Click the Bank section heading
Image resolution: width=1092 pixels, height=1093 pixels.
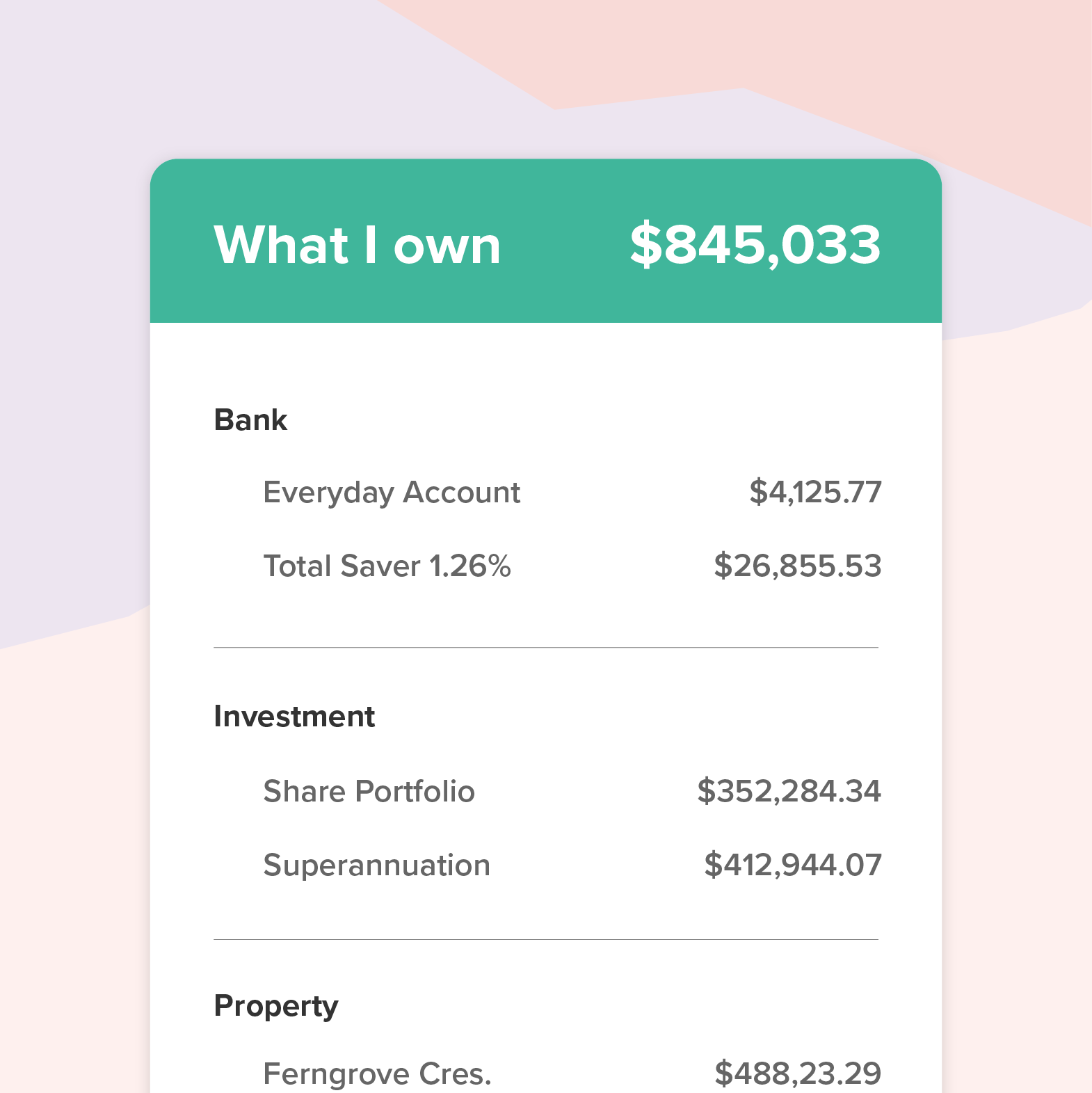[250, 419]
